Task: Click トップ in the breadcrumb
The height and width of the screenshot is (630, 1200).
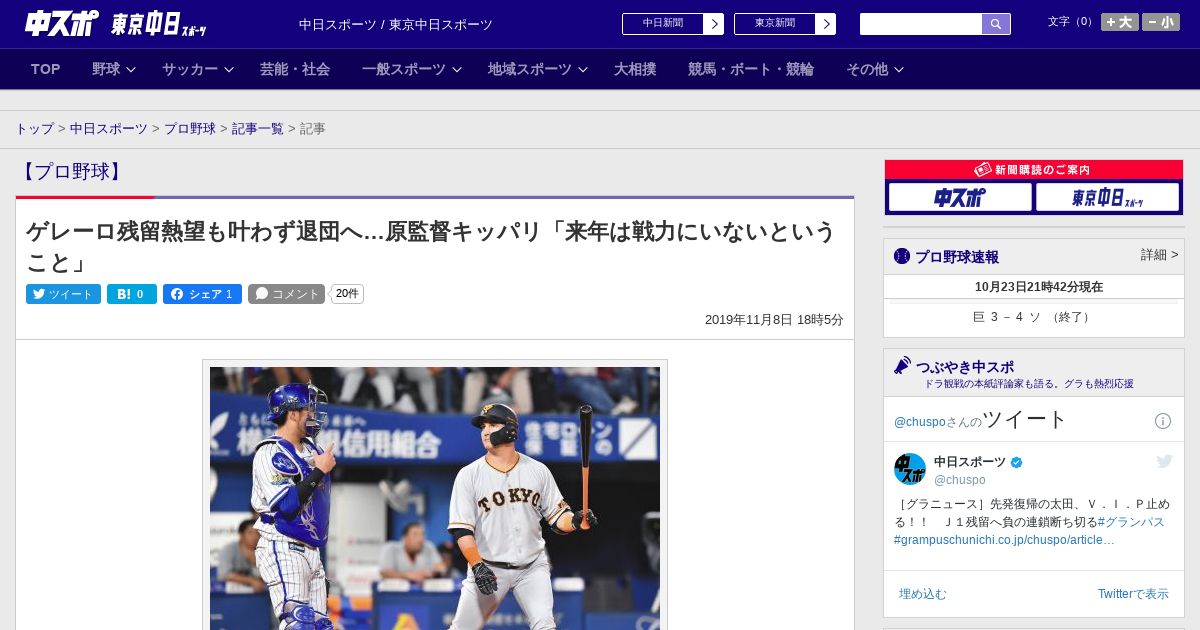Action: click(34, 129)
